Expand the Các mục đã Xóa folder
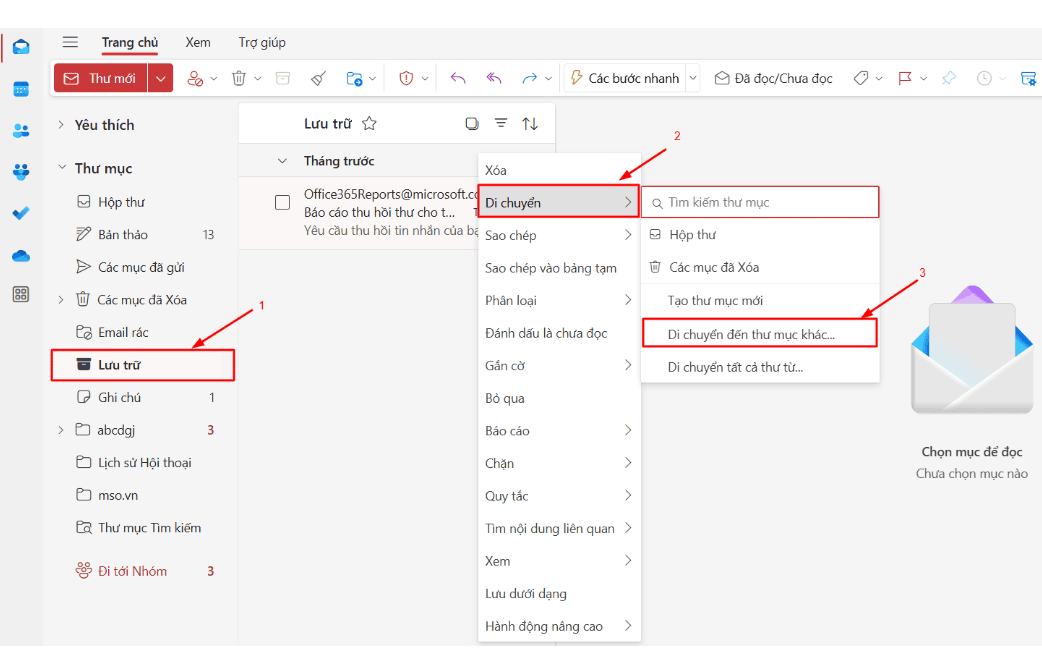The height and width of the screenshot is (668, 1042). point(61,300)
